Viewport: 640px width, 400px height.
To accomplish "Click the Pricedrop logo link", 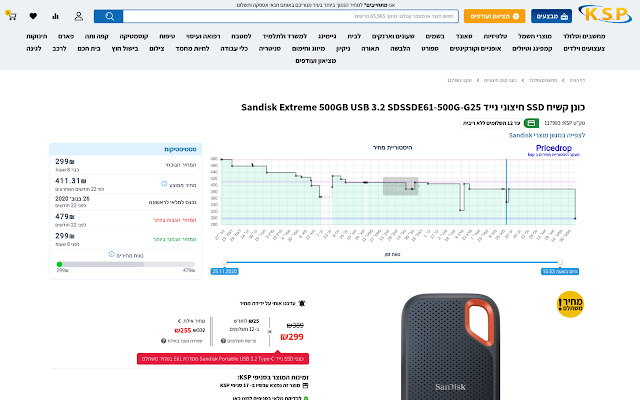I will pyautogui.click(x=553, y=150).
